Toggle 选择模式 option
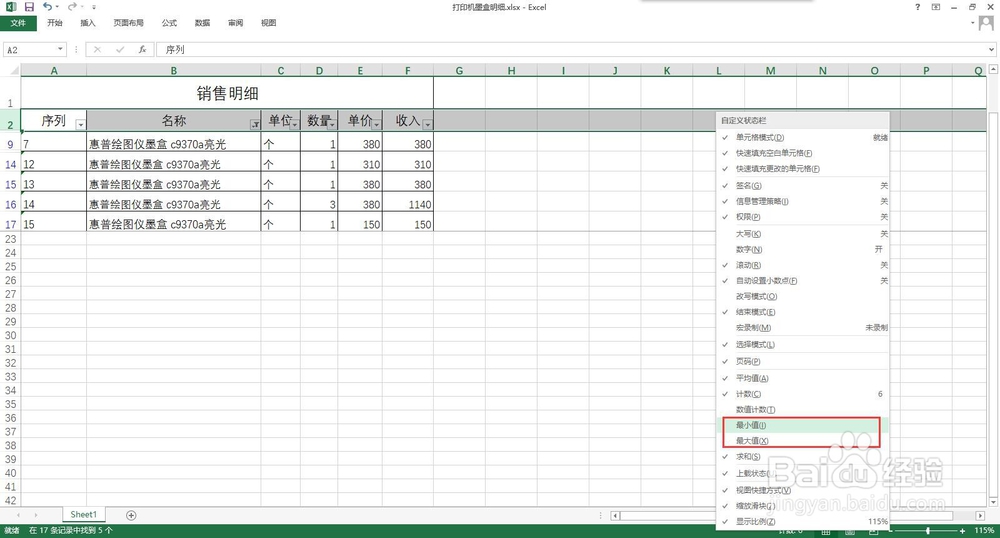 (805, 344)
